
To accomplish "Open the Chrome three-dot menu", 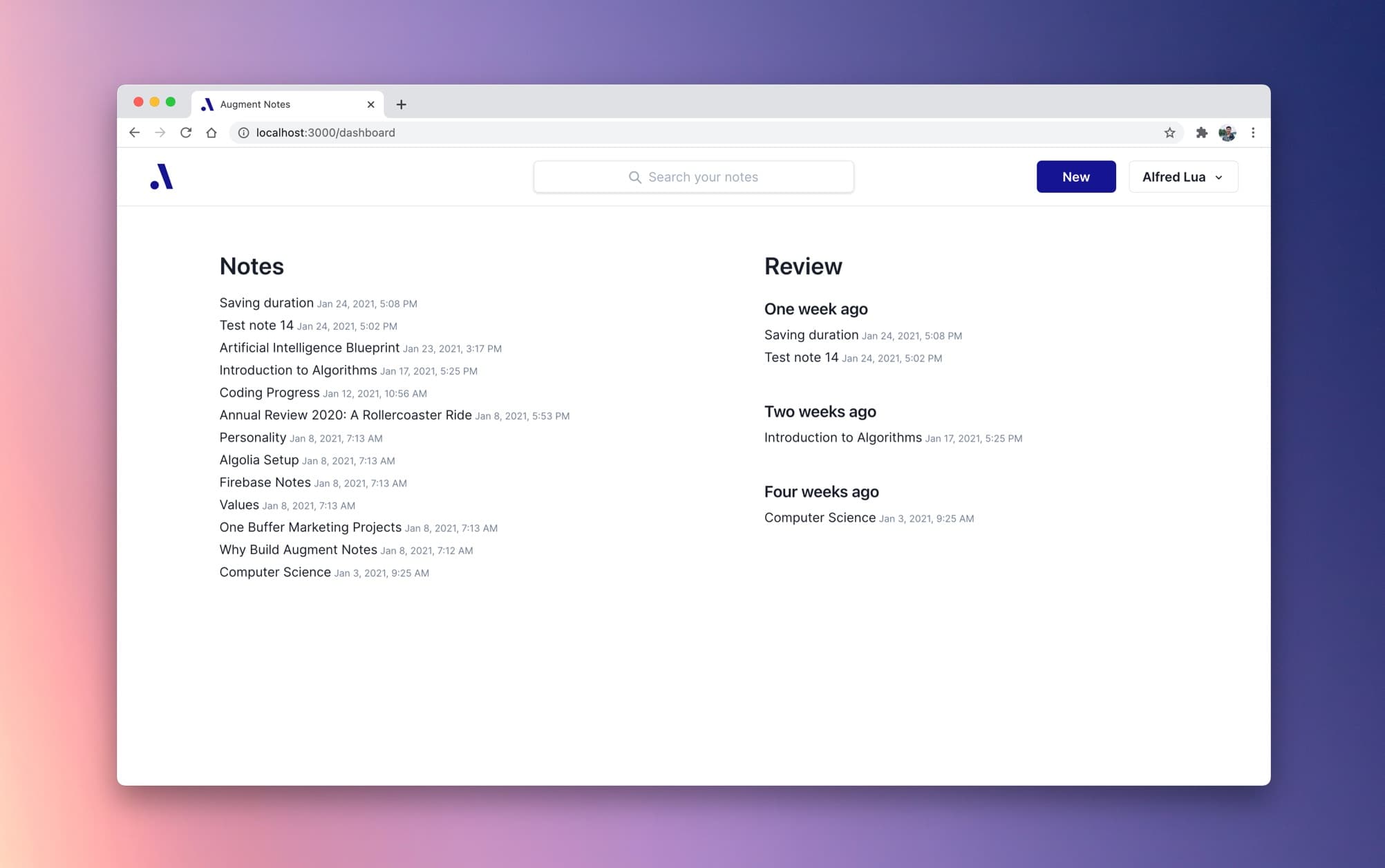I will pyautogui.click(x=1253, y=133).
